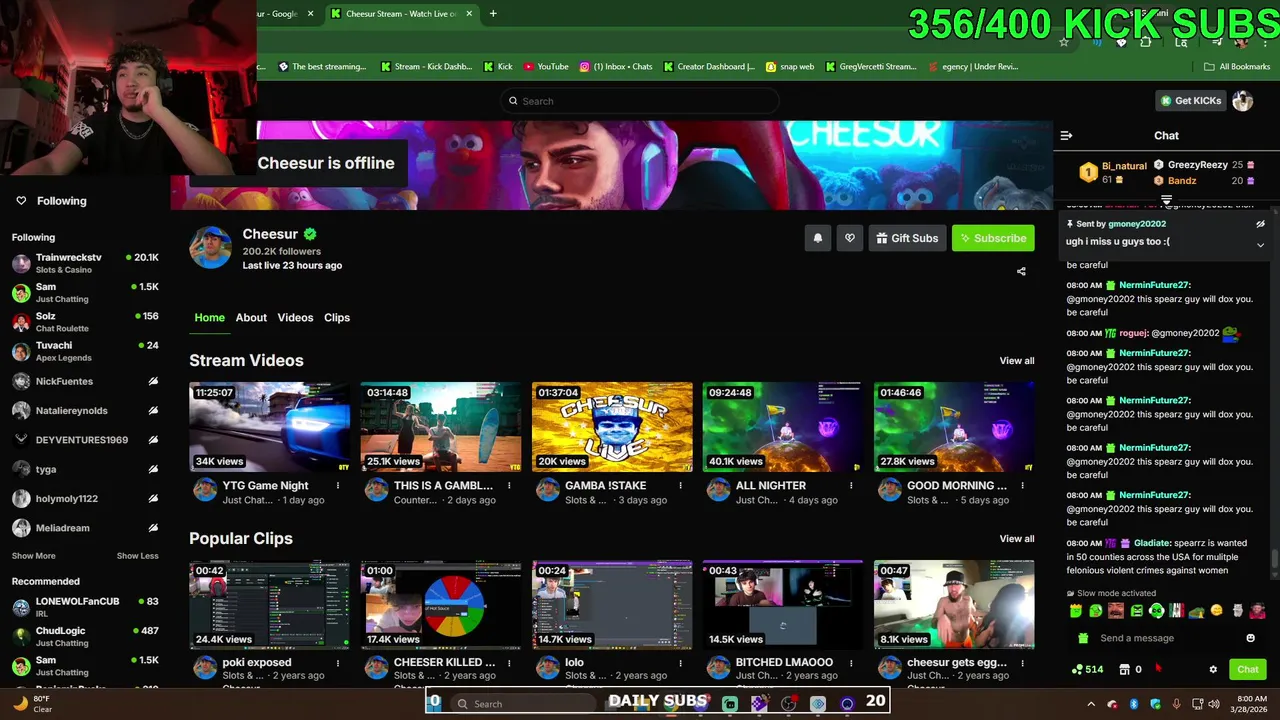Click the Send a message input
Screen dimensions: 1280x720
click(1165, 638)
